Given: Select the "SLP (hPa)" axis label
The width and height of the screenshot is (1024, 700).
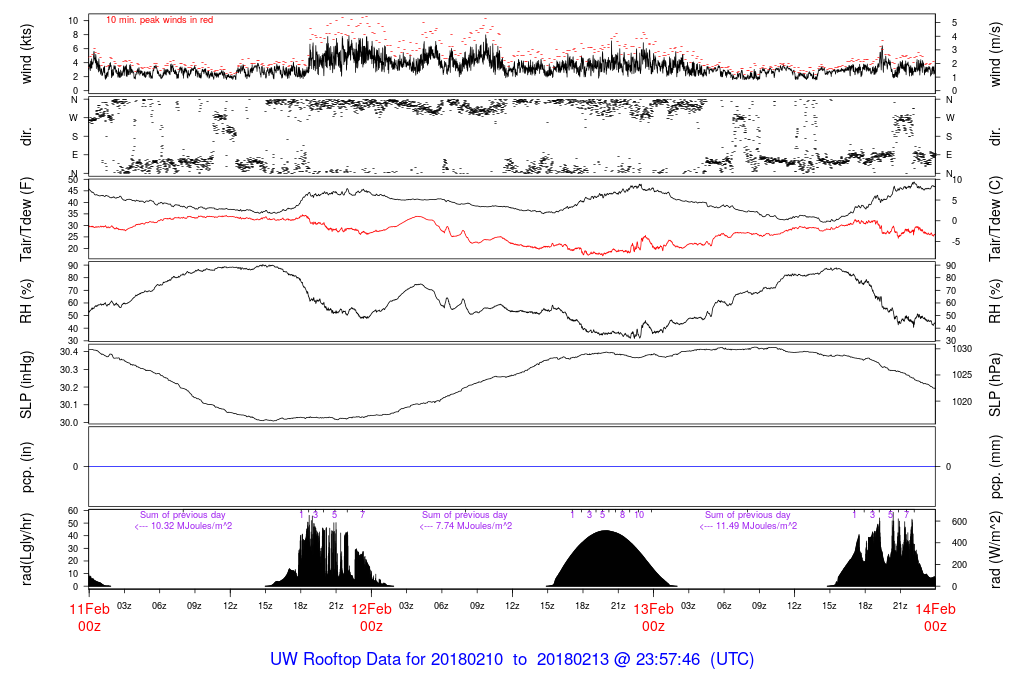Looking at the screenshot, I should (x=995, y=385).
